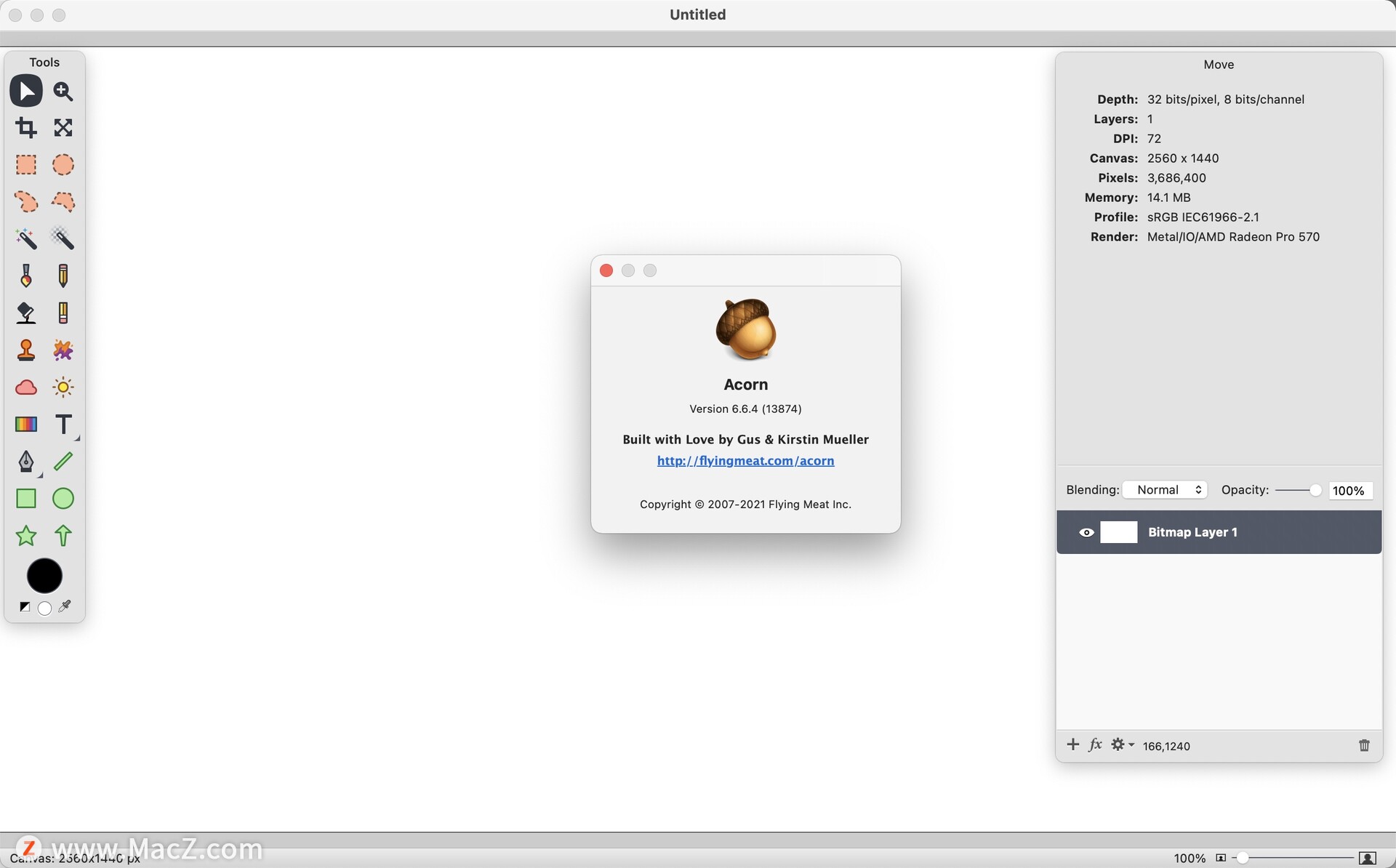1396x868 pixels.
Task: Click the Acorn app icon in About dialog
Action: point(746,329)
